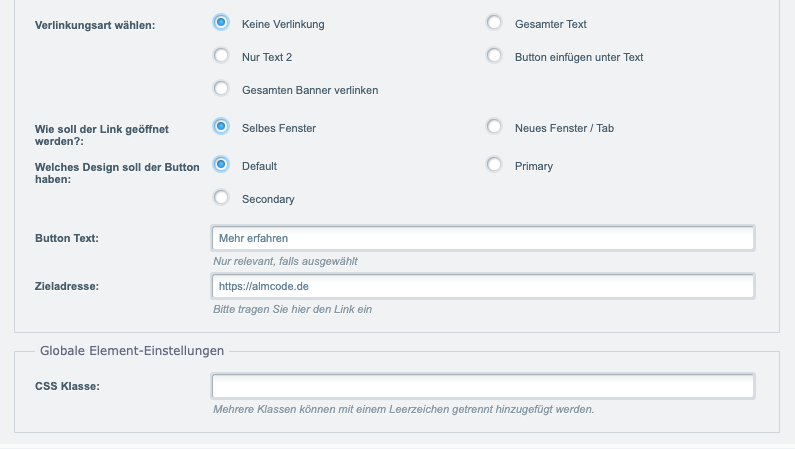The image size is (795, 449).
Task: Choose Button einfügen unter Text option
Action: 494,55
